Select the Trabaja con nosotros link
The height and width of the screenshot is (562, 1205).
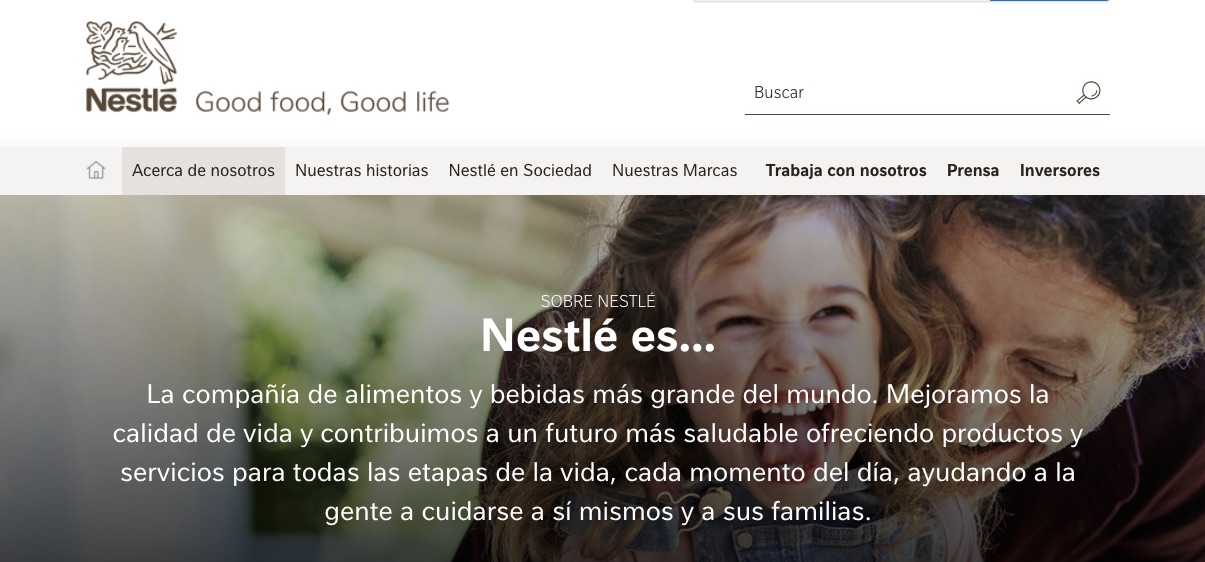(846, 171)
